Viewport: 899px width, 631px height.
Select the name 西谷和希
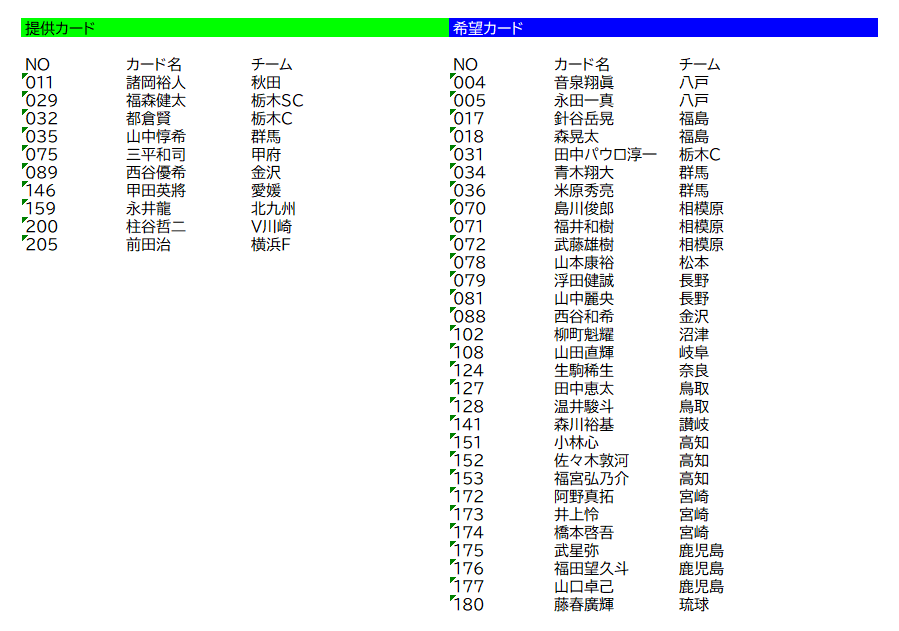pos(584,316)
